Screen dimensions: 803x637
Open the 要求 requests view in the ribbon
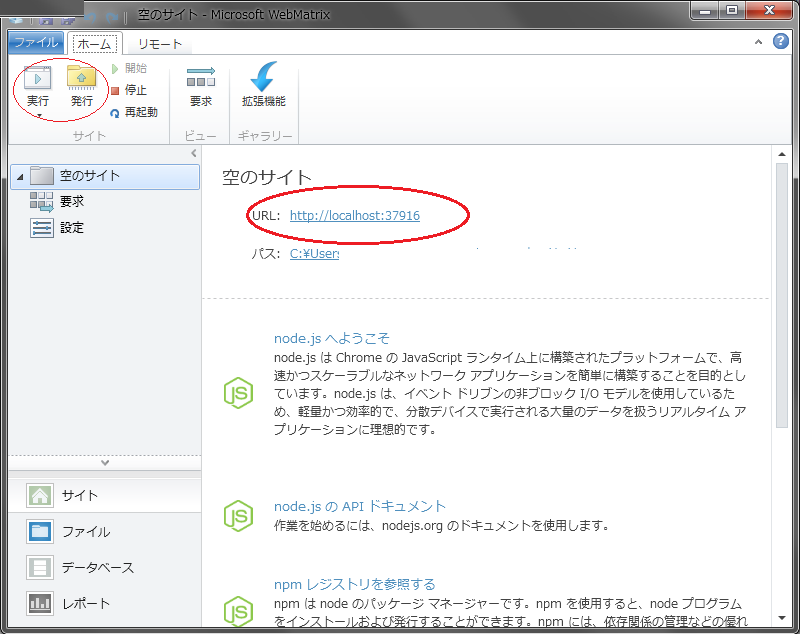200,85
